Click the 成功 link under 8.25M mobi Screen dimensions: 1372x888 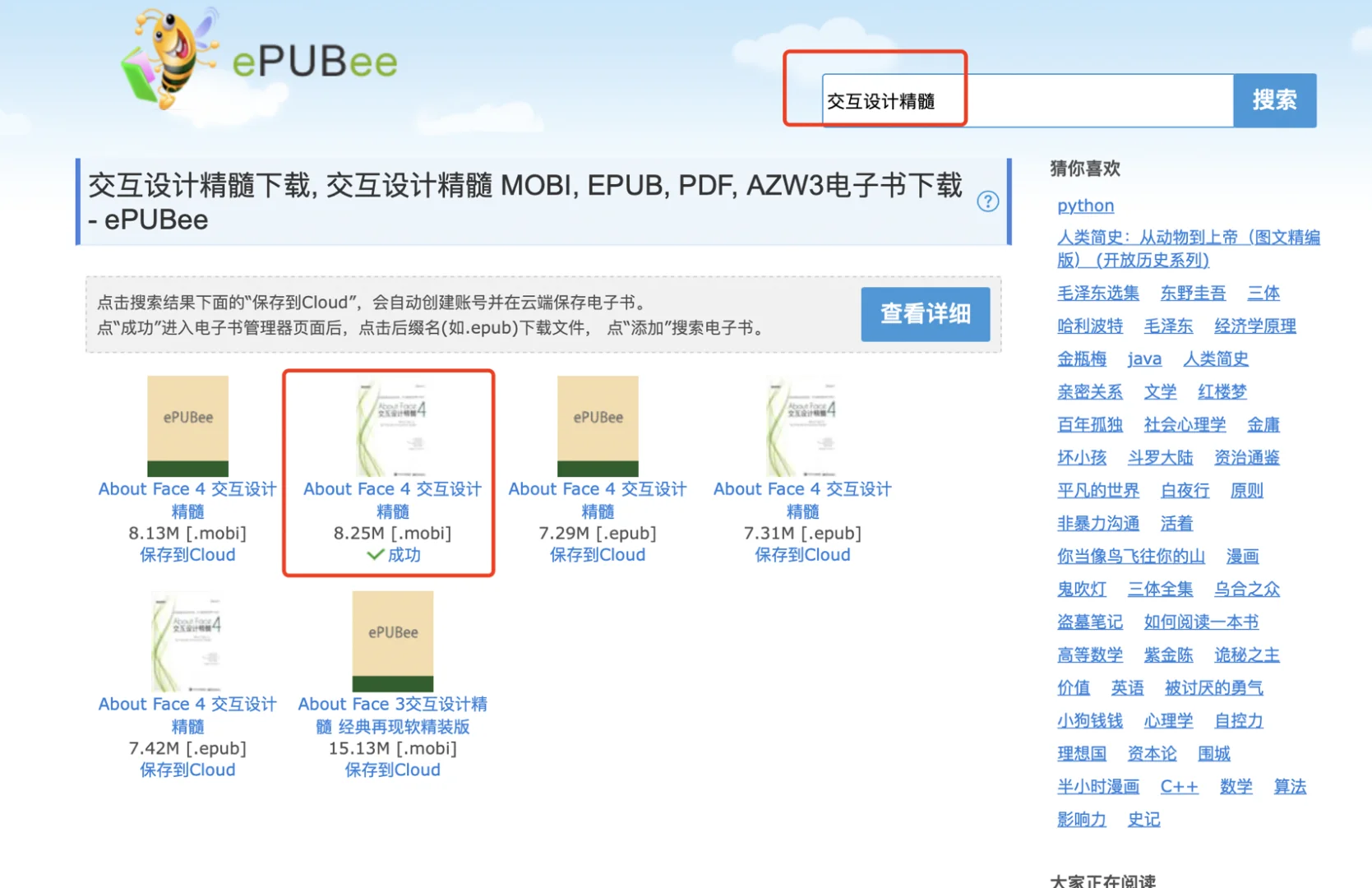click(404, 555)
